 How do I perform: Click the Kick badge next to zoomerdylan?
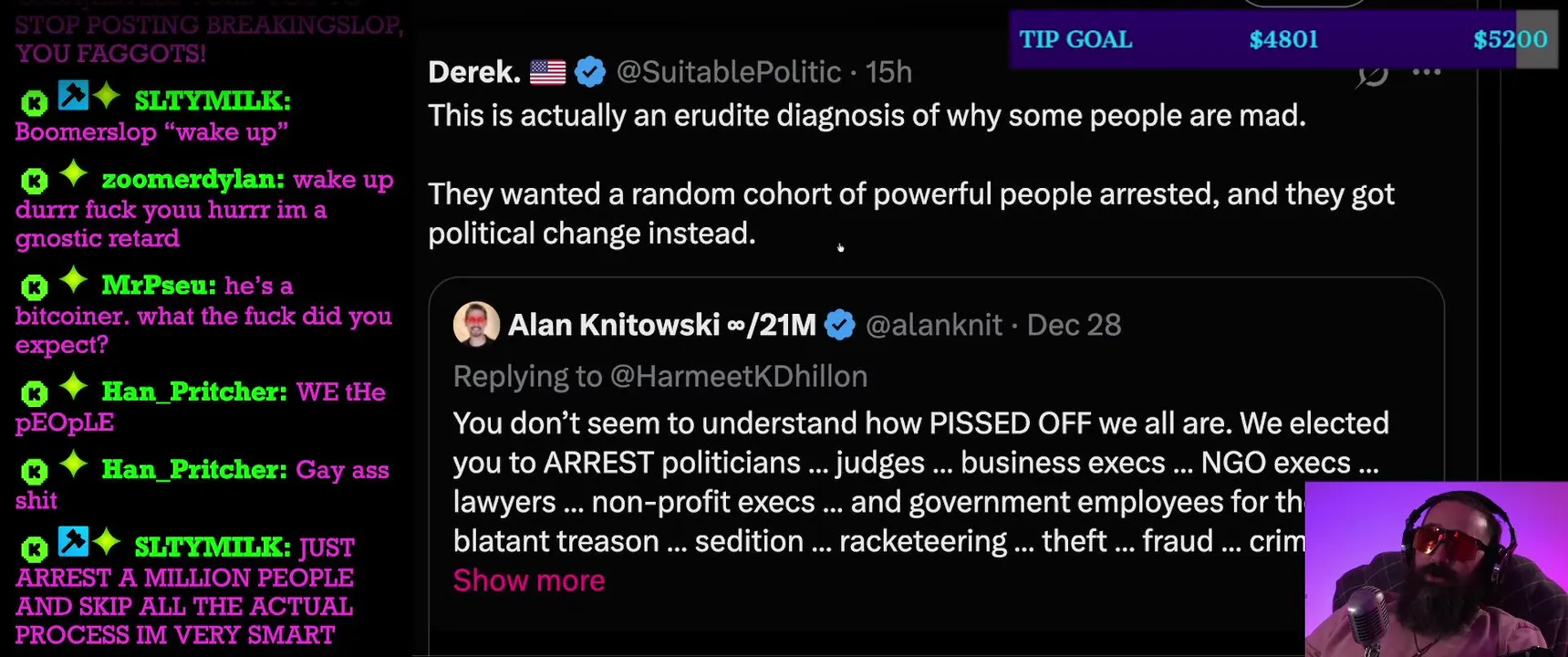34,181
